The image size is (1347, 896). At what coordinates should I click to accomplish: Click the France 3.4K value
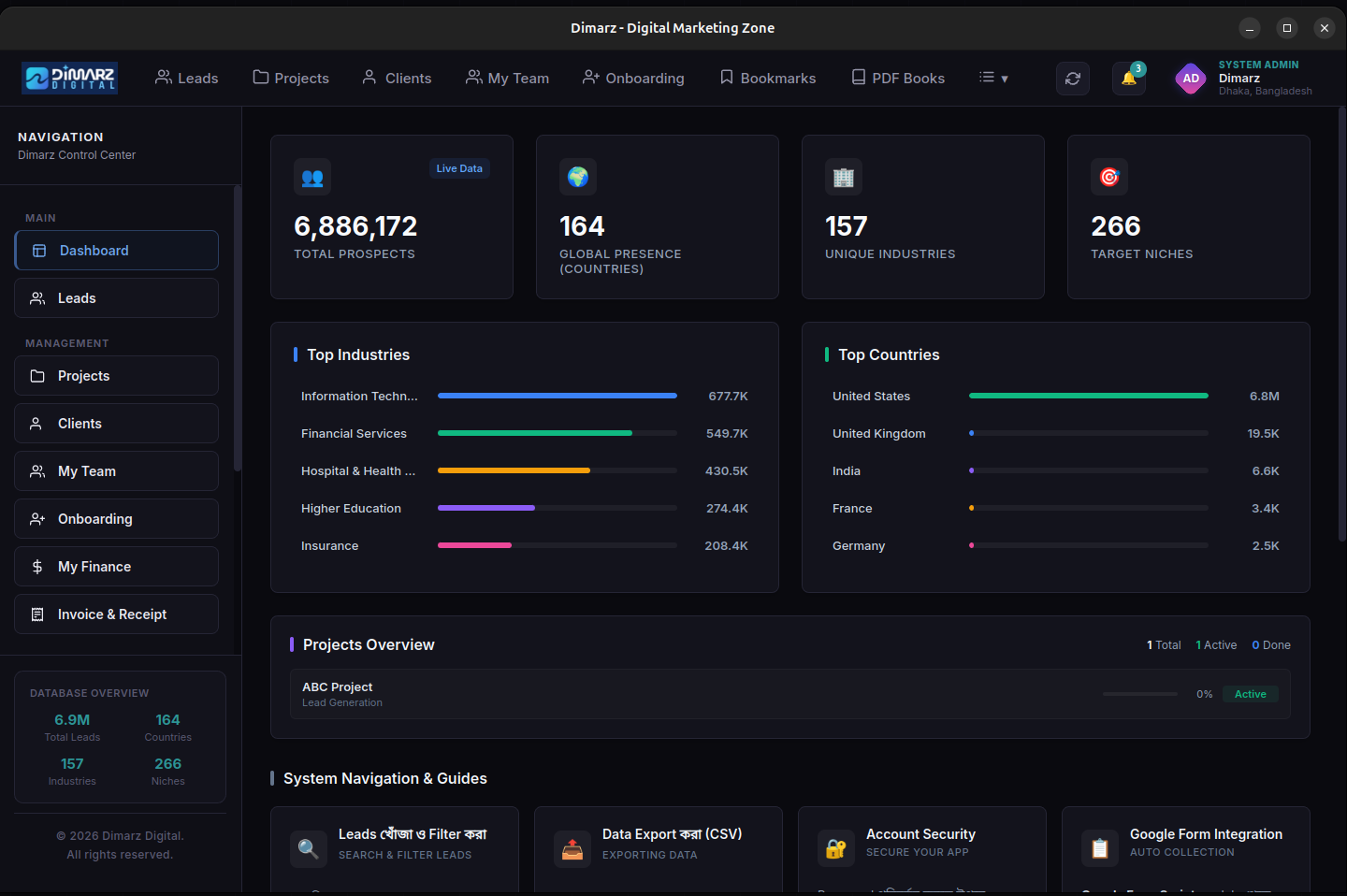pos(1266,508)
